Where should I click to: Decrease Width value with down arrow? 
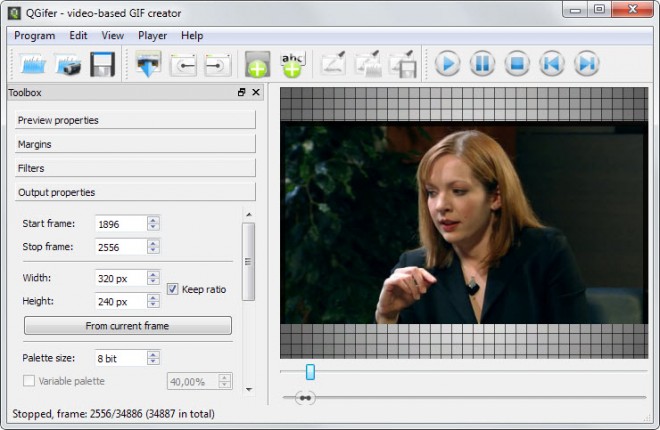pyautogui.click(x=153, y=281)
